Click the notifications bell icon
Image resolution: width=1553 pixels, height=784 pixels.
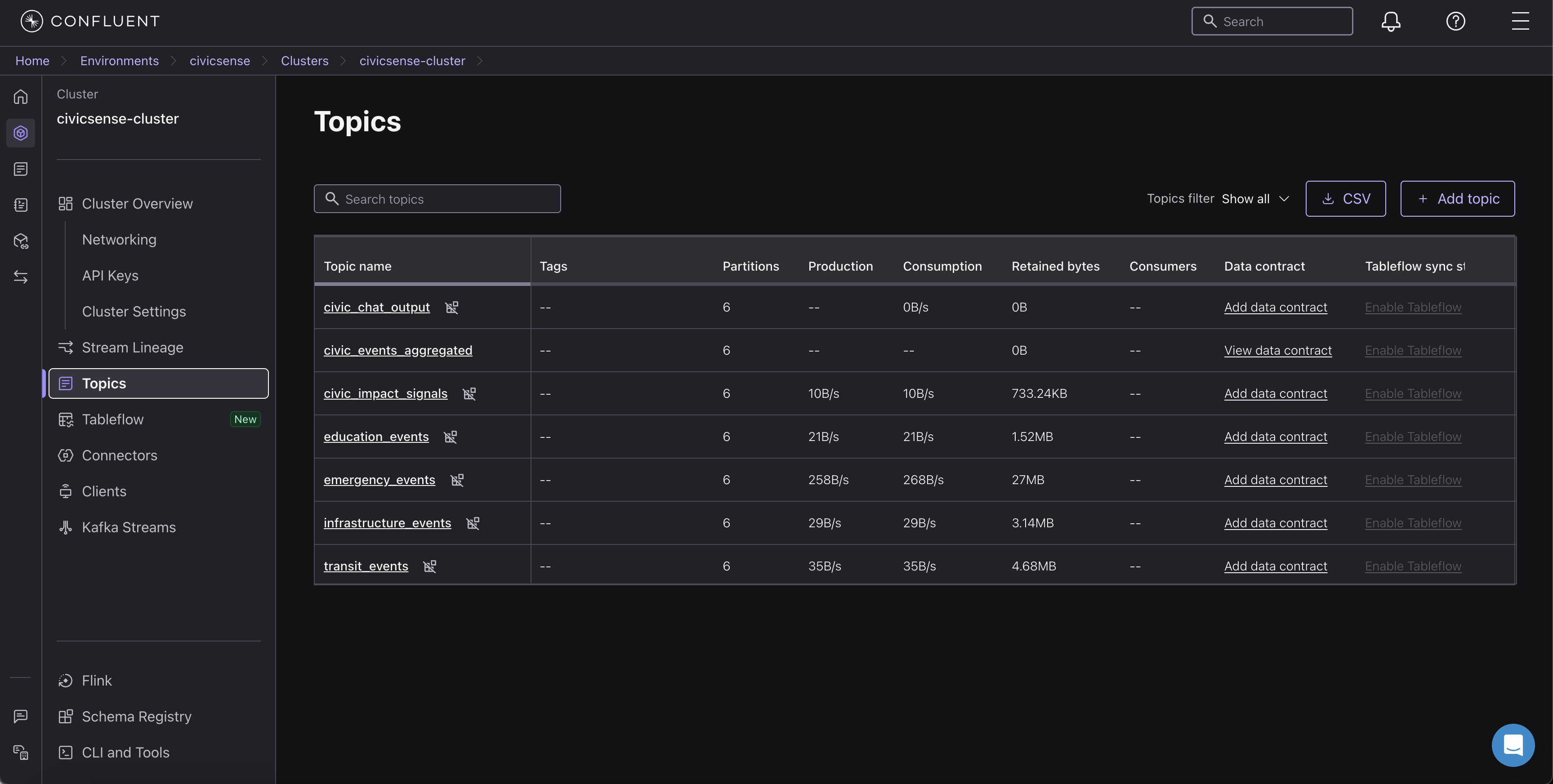[1391, 22]
